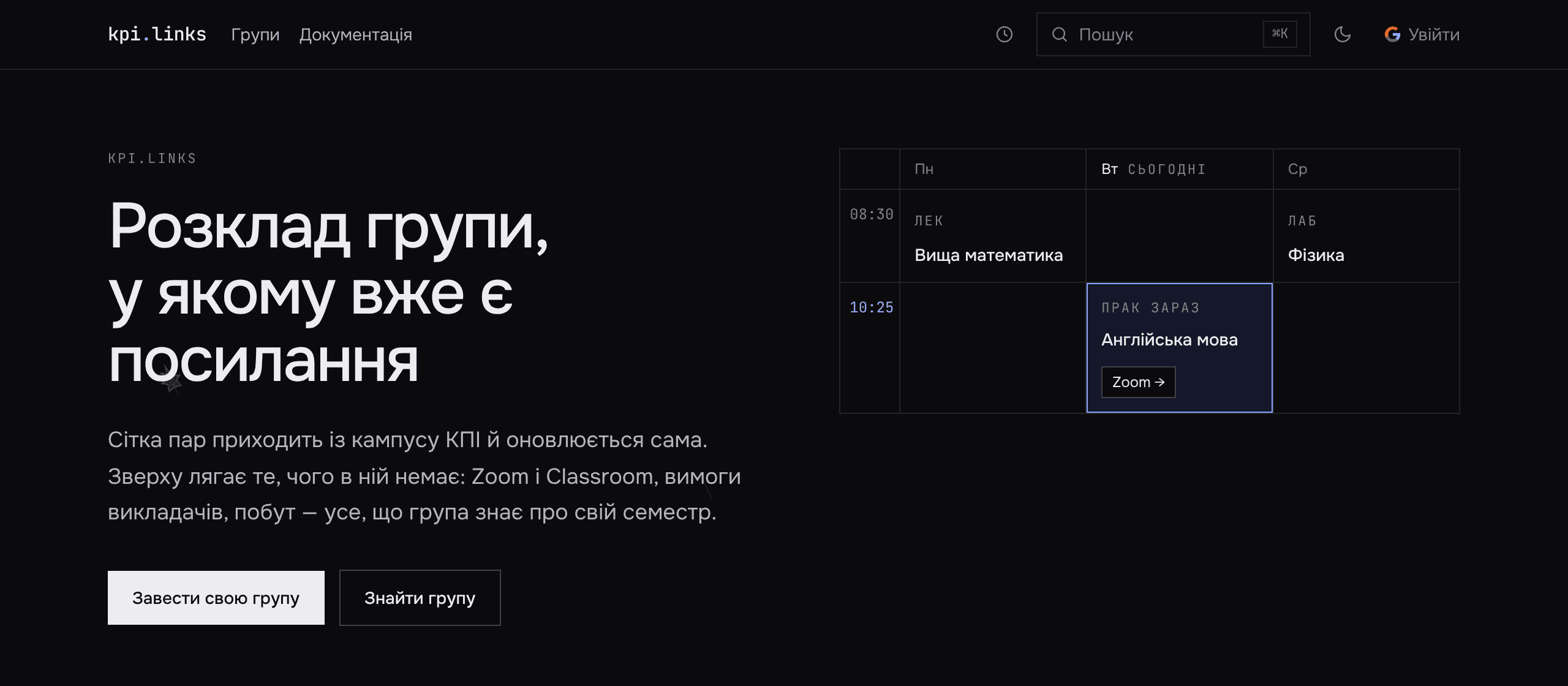The image size is (1568, 686).
Task: Select the Англійська мова class cell
Action: click(x=1180, y=348)
